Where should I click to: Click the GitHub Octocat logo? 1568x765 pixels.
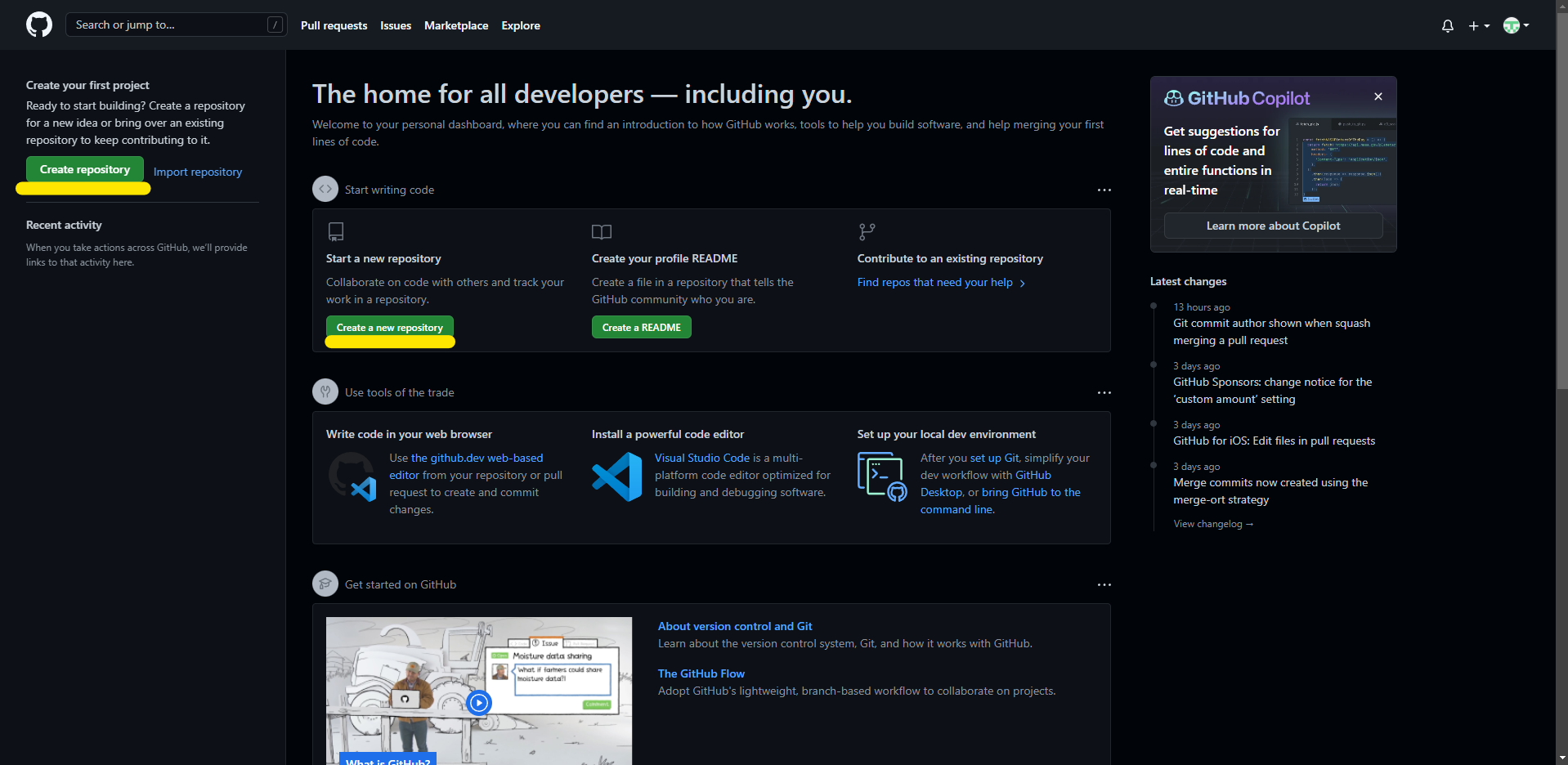click(39, 25)
